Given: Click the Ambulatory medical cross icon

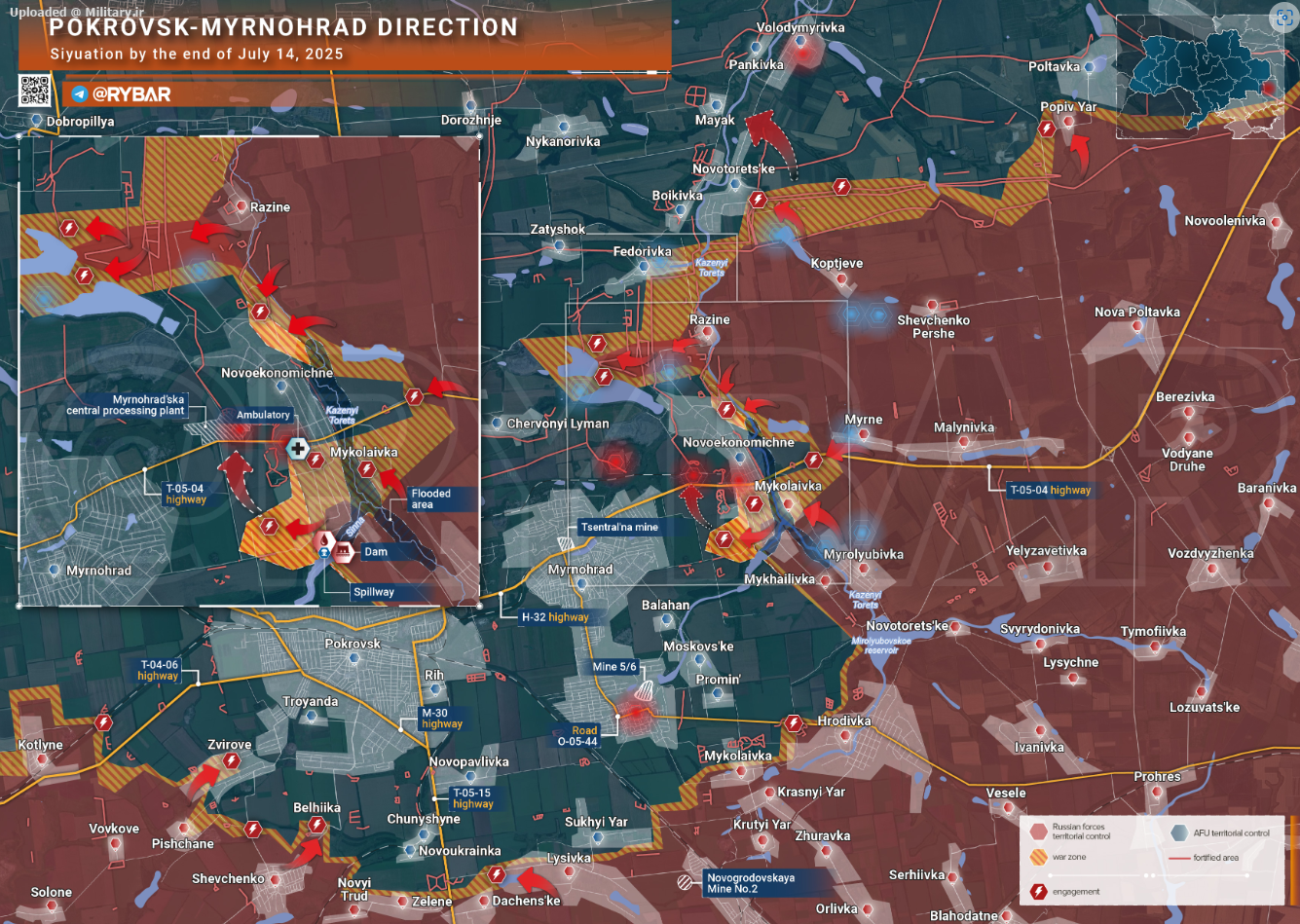Looking at the screenshot, I should pyautogui.click(x=297, y=449).
